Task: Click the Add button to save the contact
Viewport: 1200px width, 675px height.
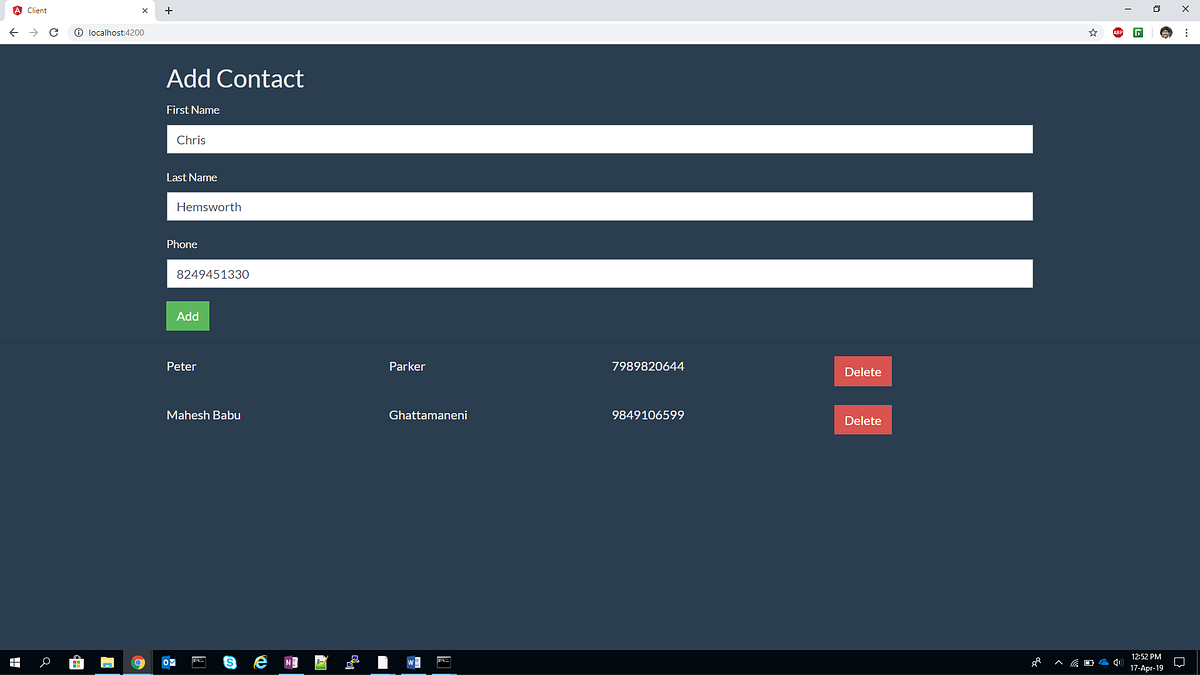Action: click(x=187, y=315)
